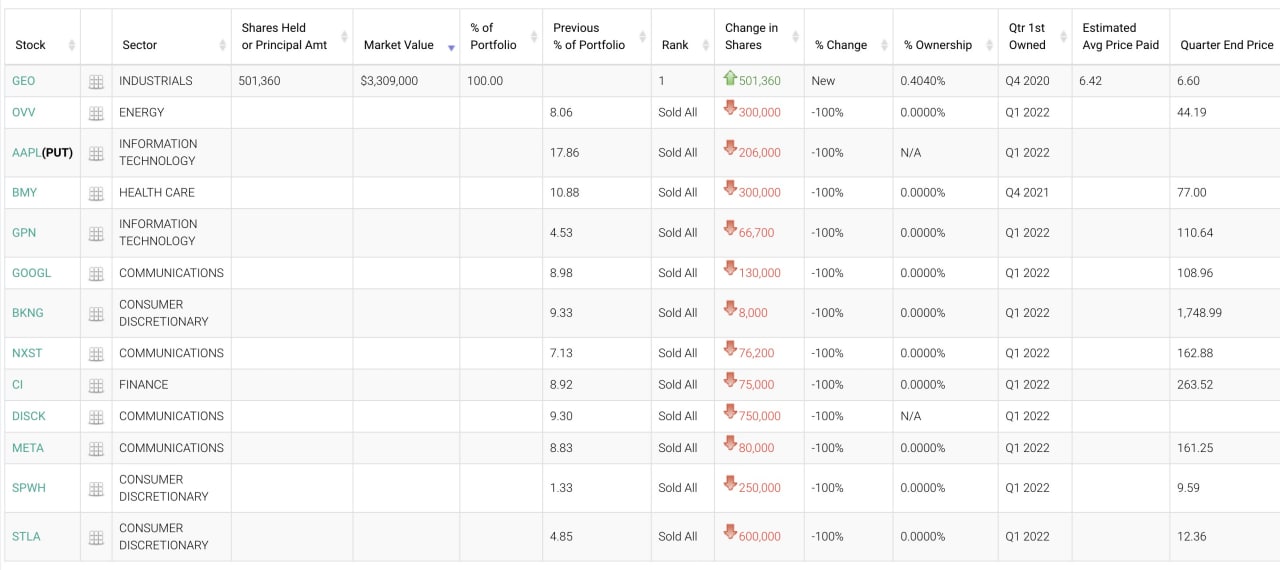Click the grid icon in the NXST row
The image size is (1280, 570).
click(x=96, y=354)
